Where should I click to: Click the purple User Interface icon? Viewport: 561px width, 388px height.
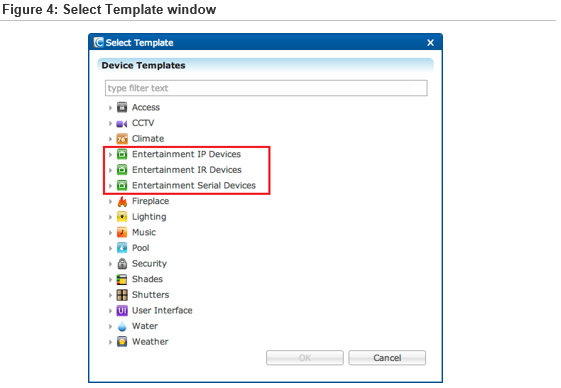[x=122, y=310]
